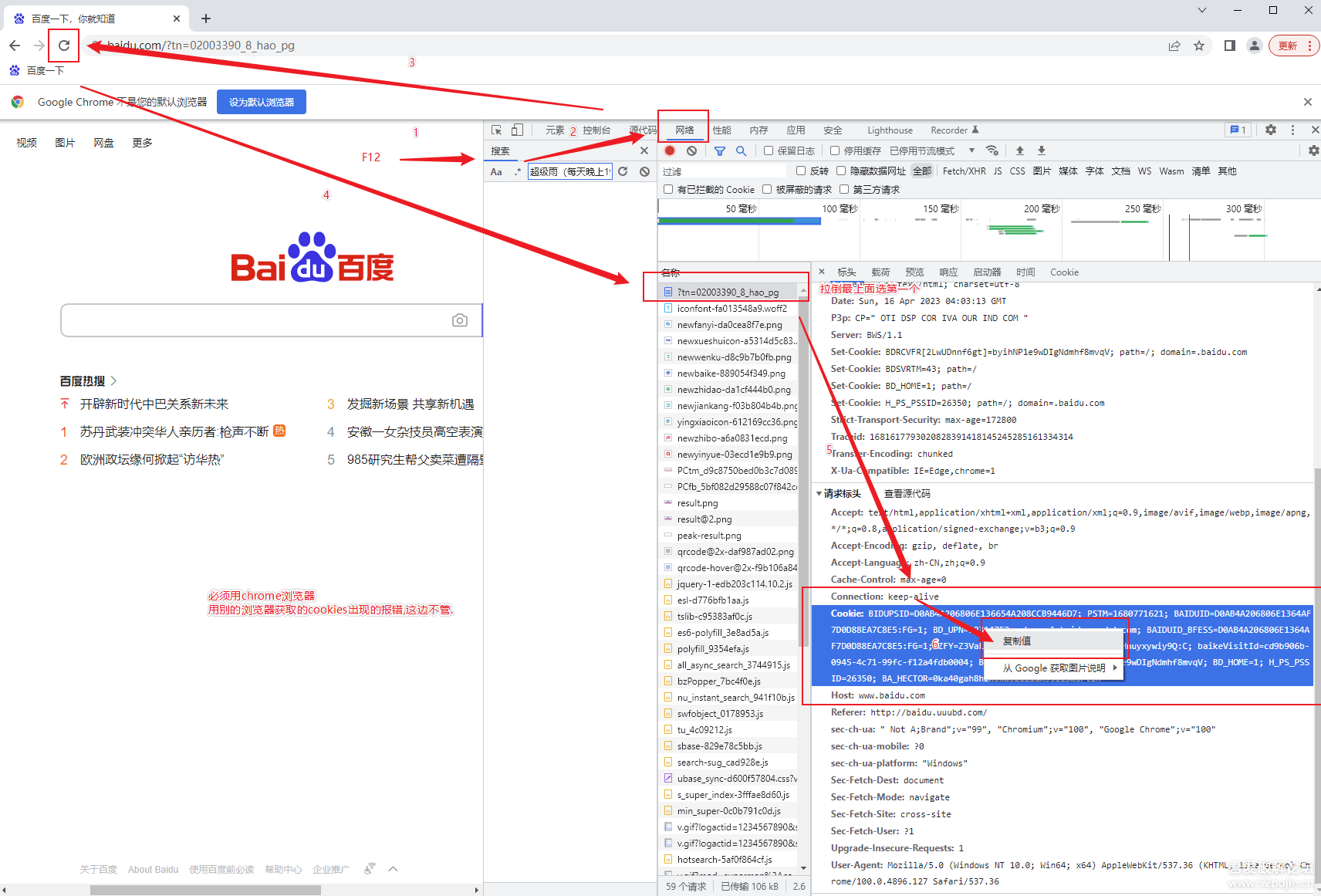Clear the DevTools search panel results
1321x896 pixels.
644,171
